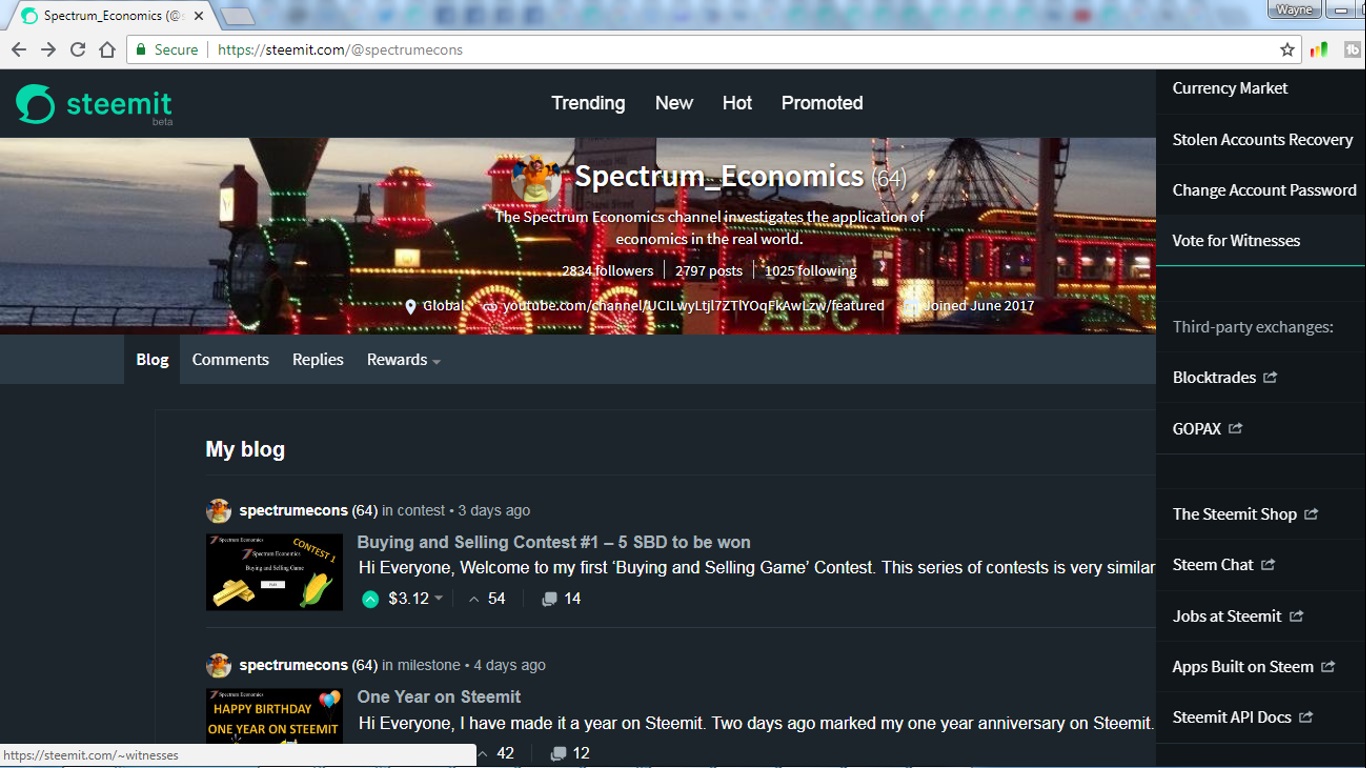Open the Buying and Selling Contest #1 post title
The image size is (1366, 768).
click(x=554, y=542)
